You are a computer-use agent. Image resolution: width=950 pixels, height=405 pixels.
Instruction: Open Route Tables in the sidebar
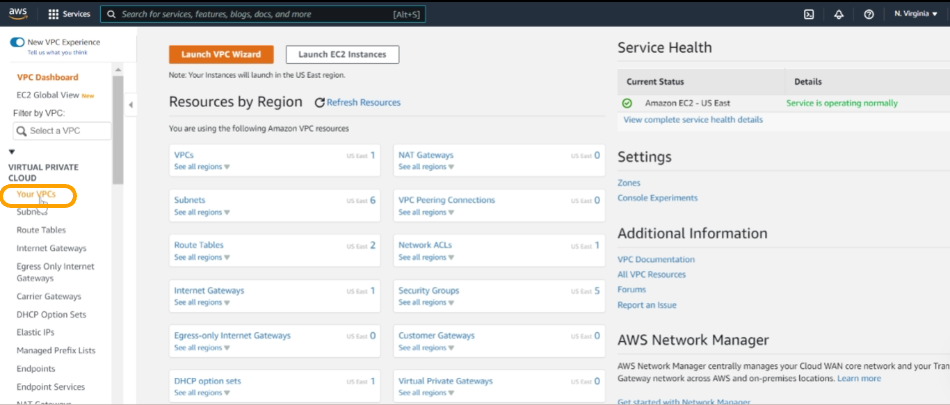tap(41, 230)
